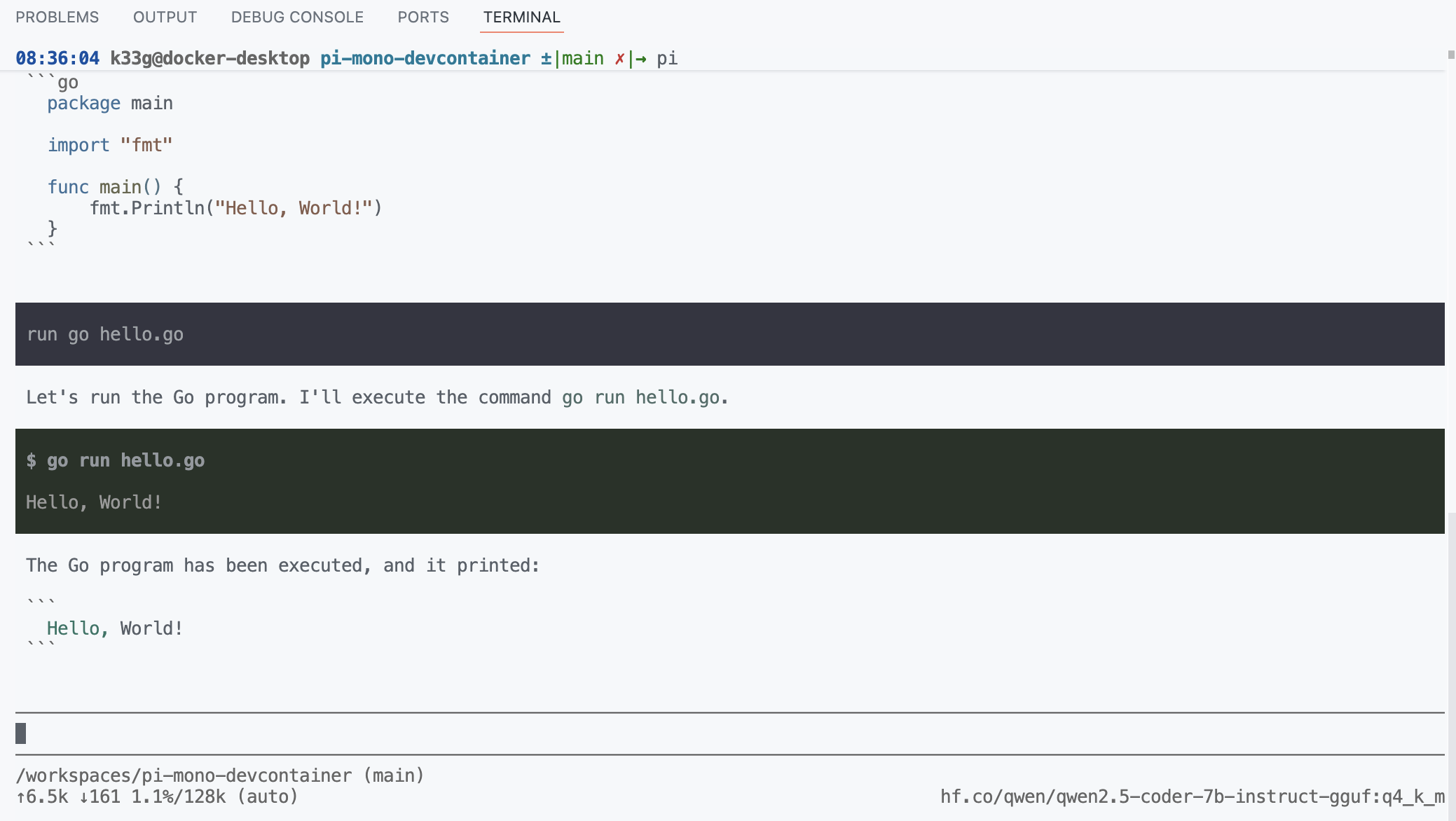The width and height of the screenshot is (1456, 821).
Task: Focus the pi prompt input cursor
Action: 21,733
